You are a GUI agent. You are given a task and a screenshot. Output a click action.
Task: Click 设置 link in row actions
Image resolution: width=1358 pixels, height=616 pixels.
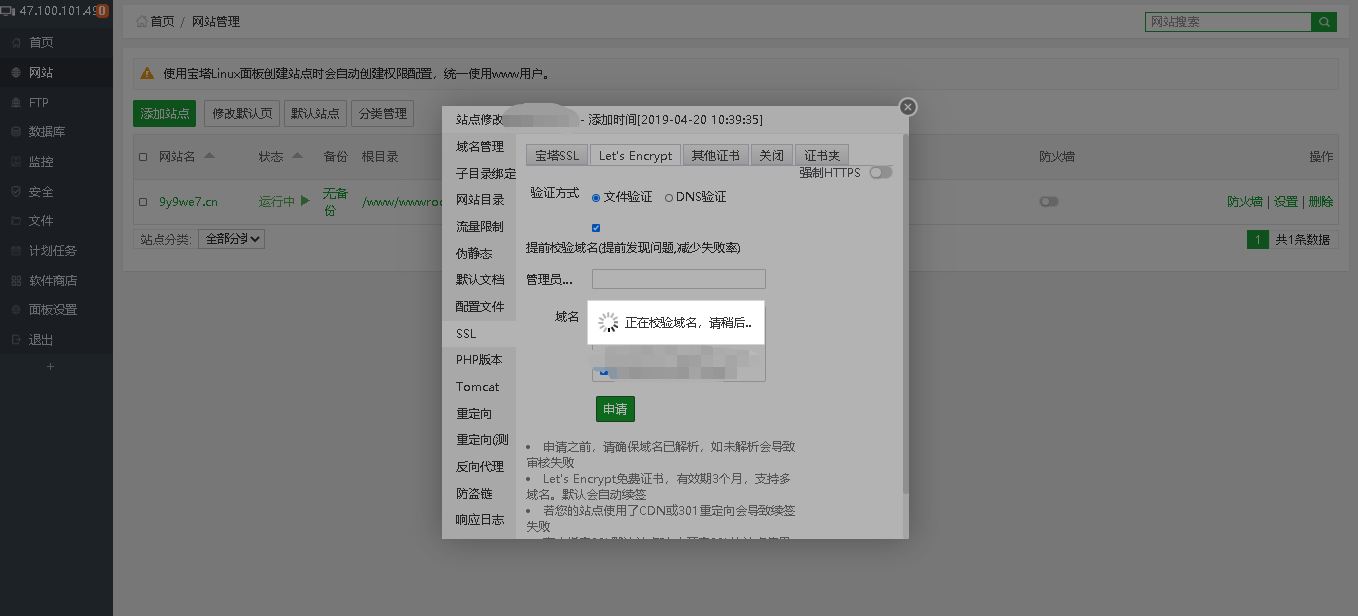click(1285, 202)
